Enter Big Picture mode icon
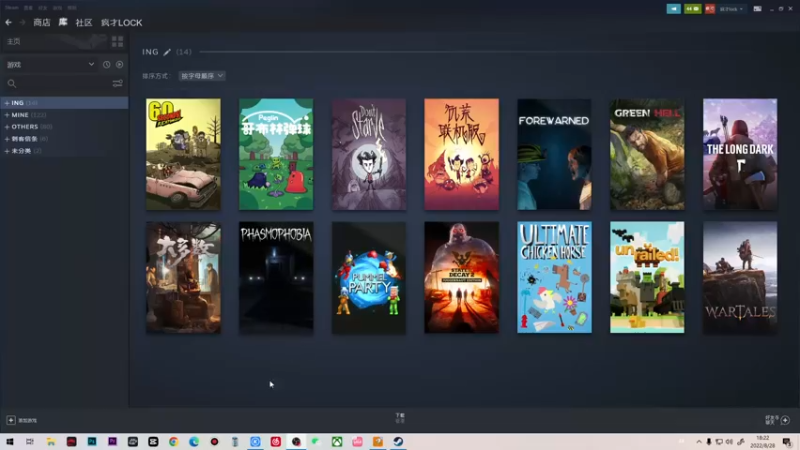The image size is (800, 450). [758, 9]
